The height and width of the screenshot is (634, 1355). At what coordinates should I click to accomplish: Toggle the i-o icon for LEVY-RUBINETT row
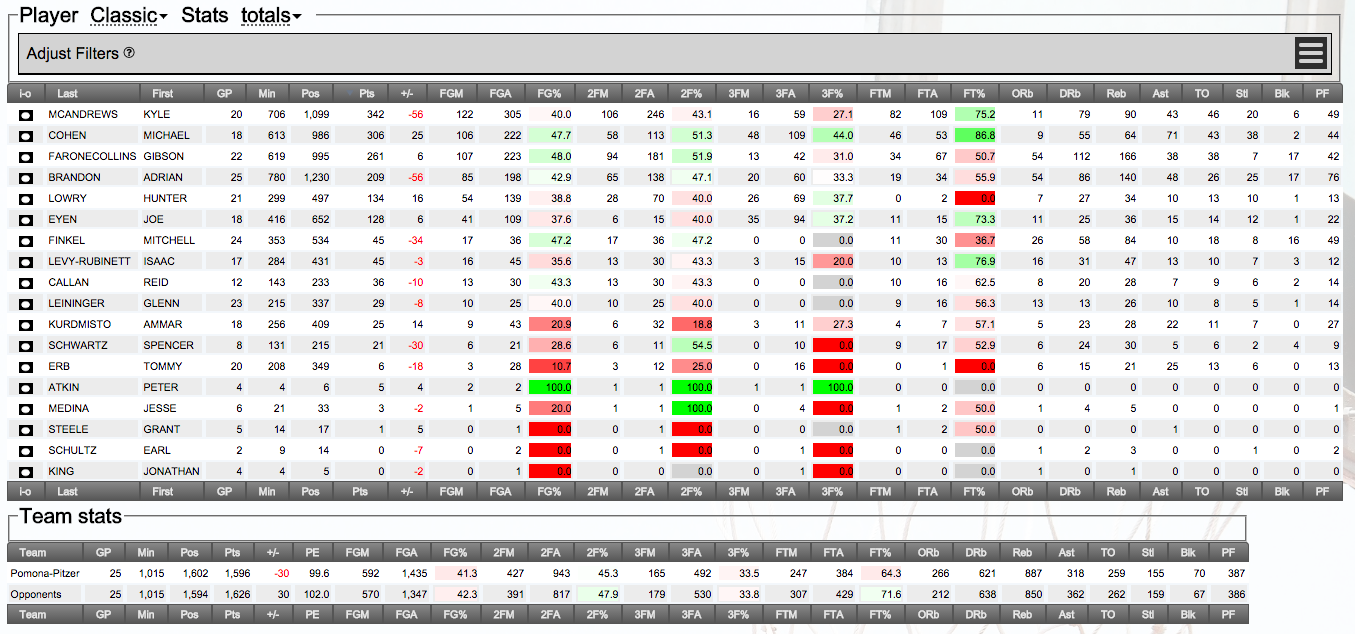(x=25, y=262)
